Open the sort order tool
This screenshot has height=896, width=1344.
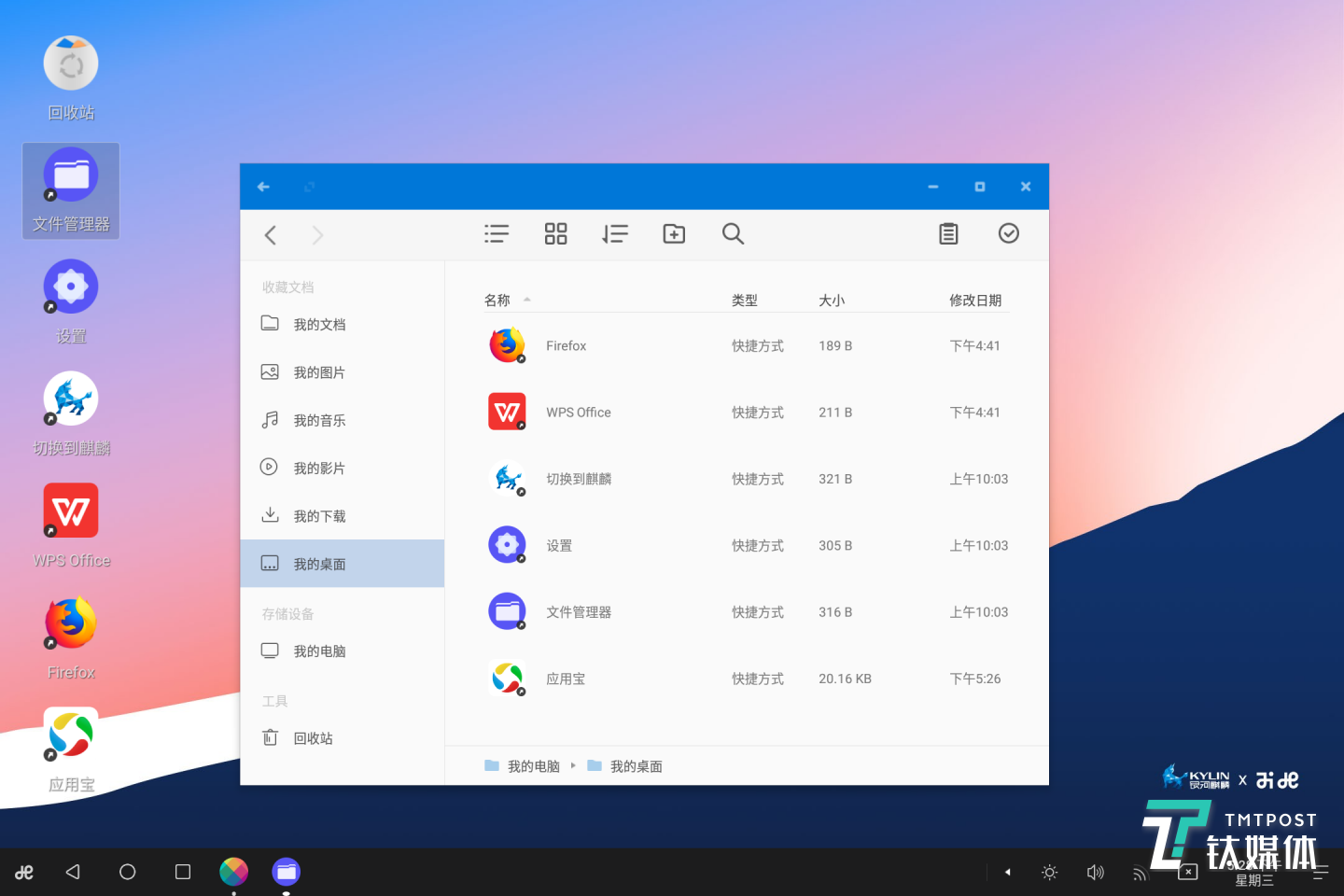click(614, 234)
